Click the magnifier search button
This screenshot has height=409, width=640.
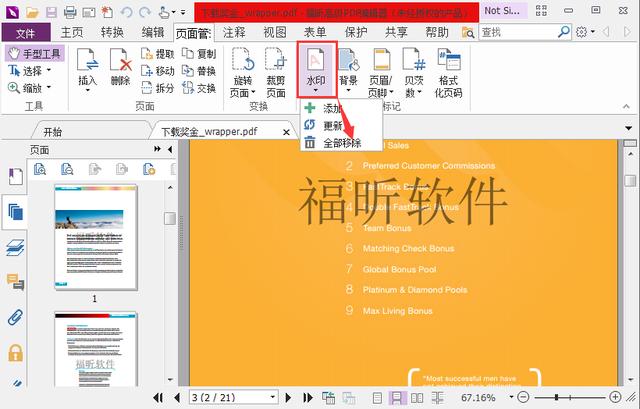(x=564, y=32)
